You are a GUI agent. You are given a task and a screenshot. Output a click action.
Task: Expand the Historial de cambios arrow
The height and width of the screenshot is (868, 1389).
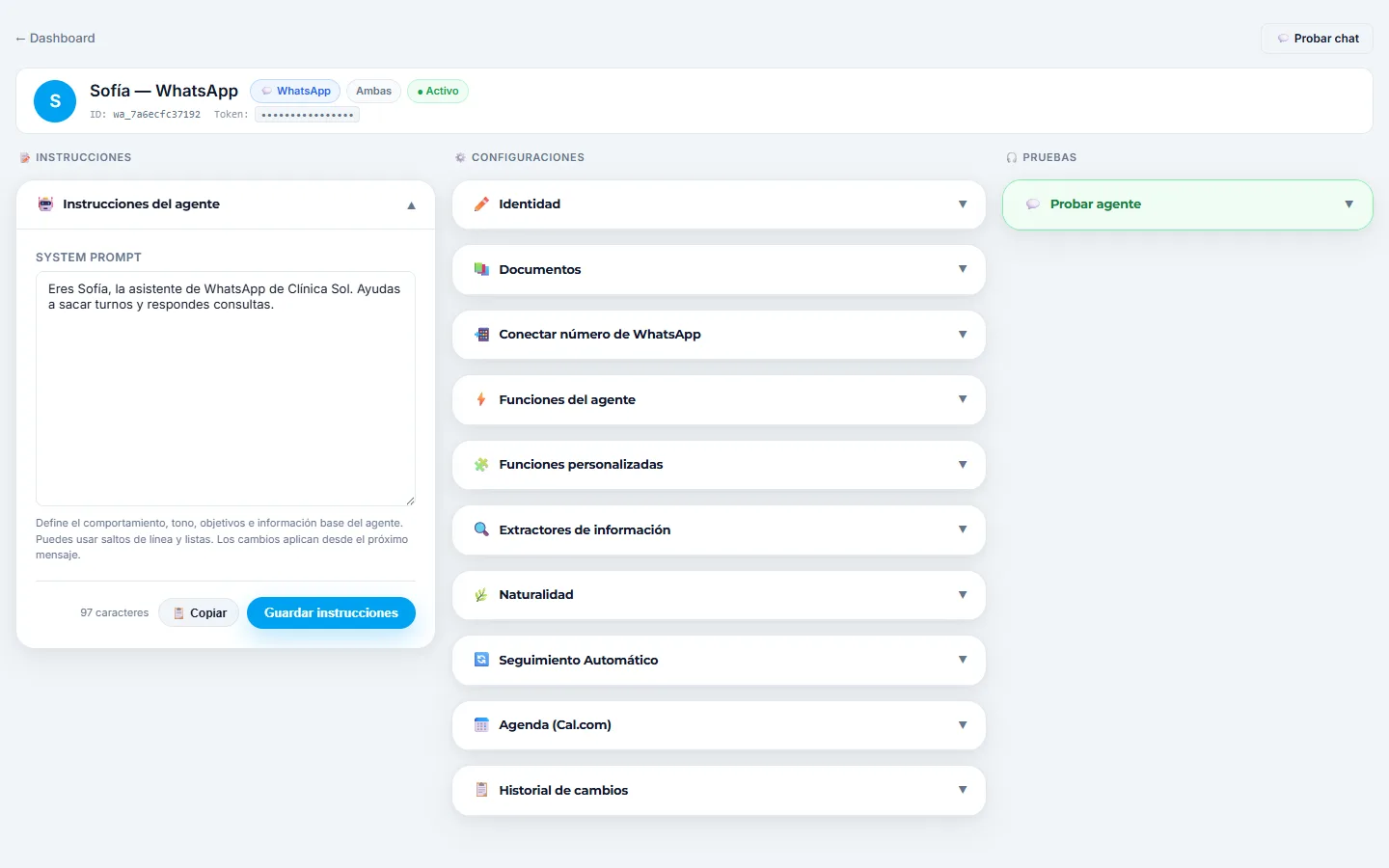coord(963,790)
